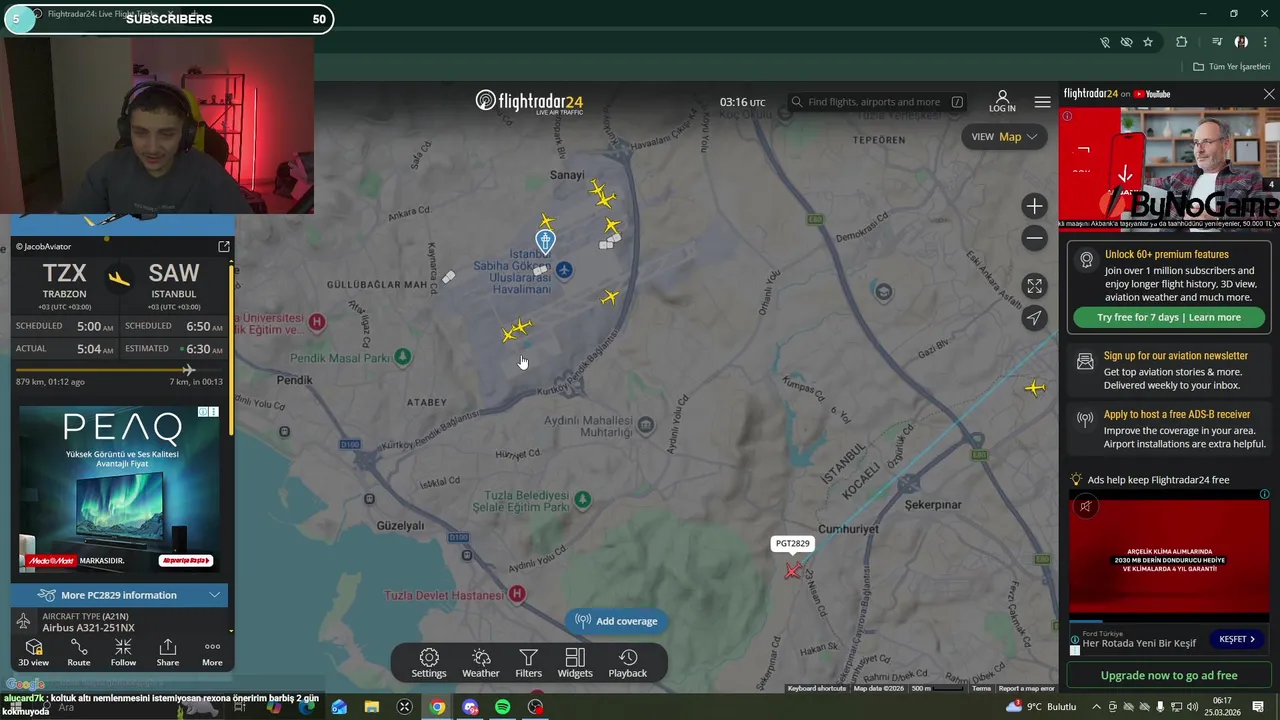
Task: Open Spotify from the taskbar
Action: pyautogui.click(x=503, y=707)
